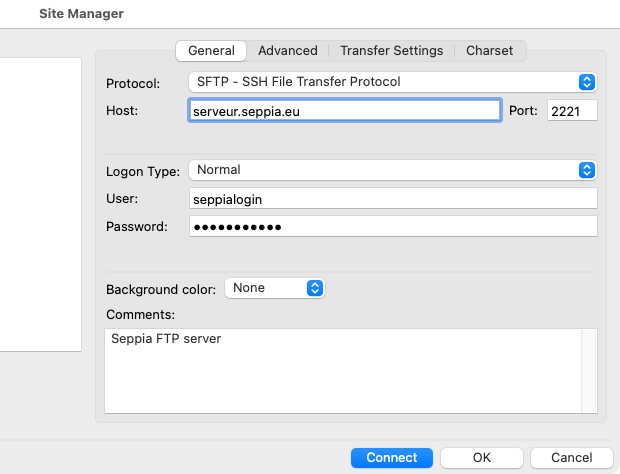Click the "Comments:" label

(x=141, y=315)
